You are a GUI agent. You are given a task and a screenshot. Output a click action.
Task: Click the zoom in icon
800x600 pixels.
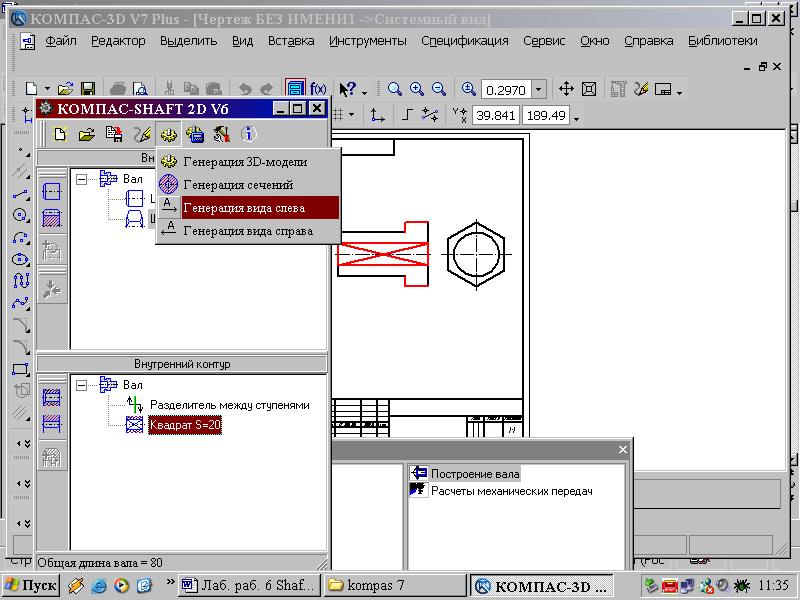pos(417,89)
